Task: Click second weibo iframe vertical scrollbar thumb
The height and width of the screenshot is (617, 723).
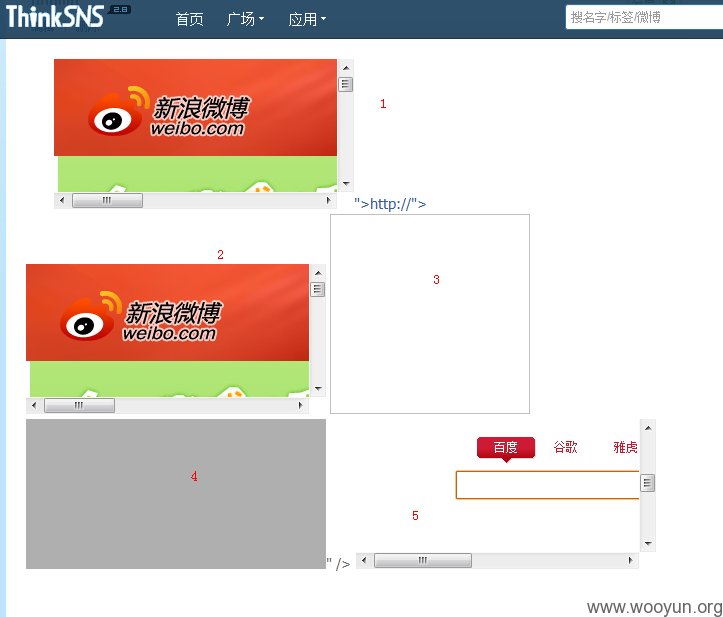Action: [318, 290]
